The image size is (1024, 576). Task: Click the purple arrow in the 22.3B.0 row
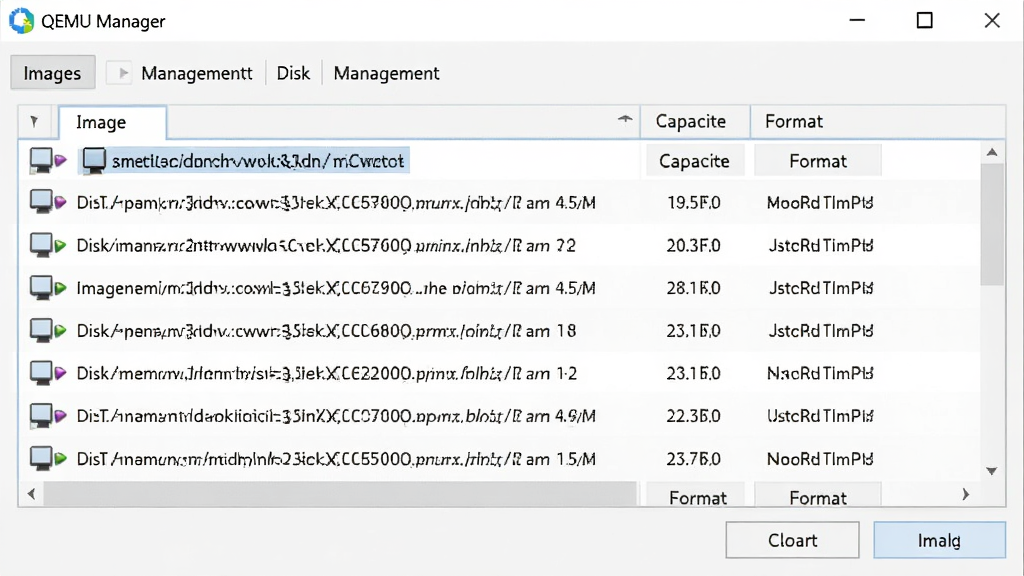pos(61,416)
